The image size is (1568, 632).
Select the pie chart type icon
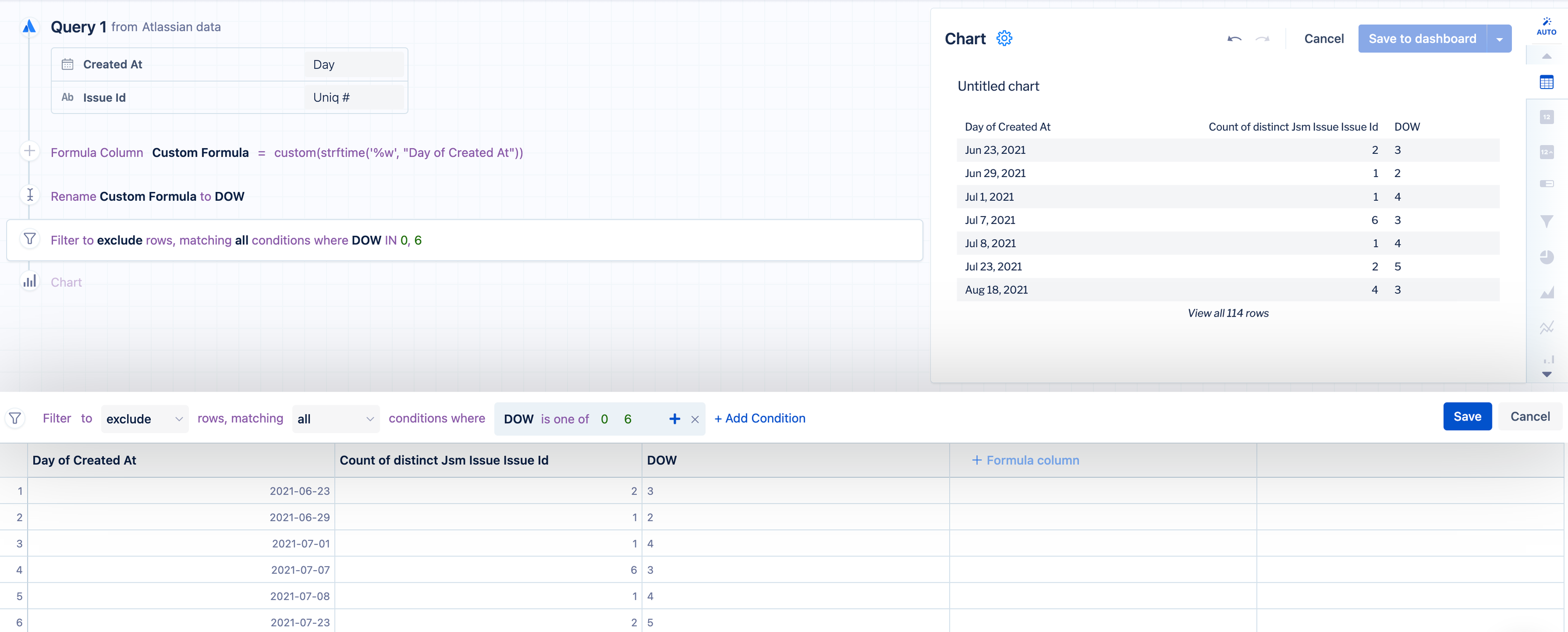click(1546, 256)
